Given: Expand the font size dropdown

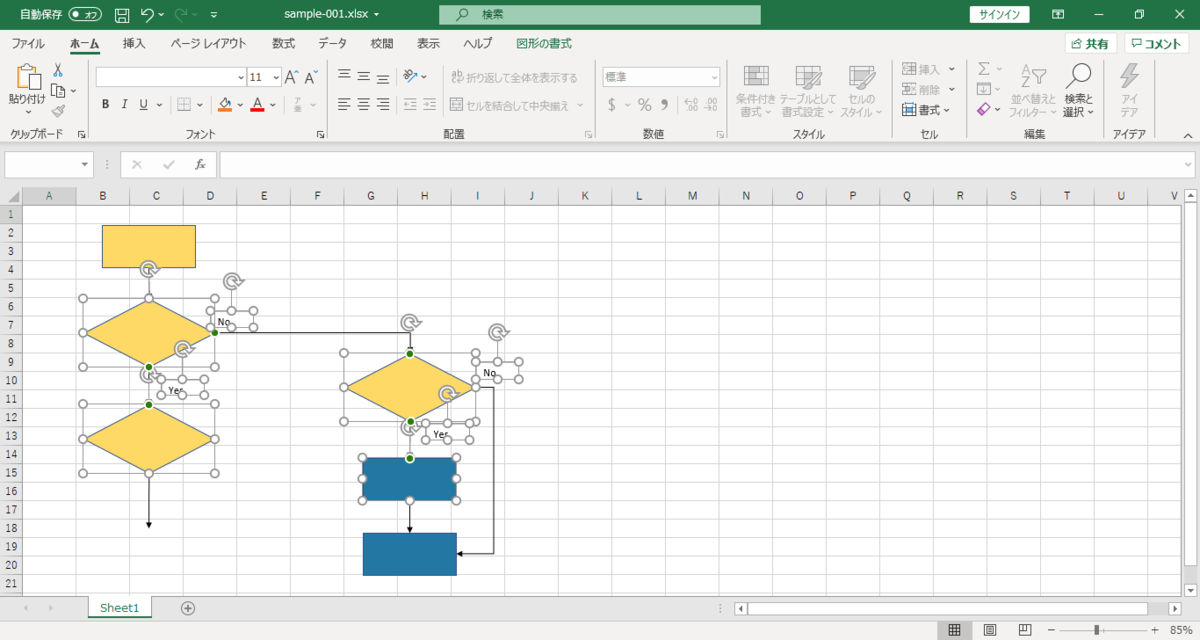Looking at the screenshot, I should pos(277,76).
